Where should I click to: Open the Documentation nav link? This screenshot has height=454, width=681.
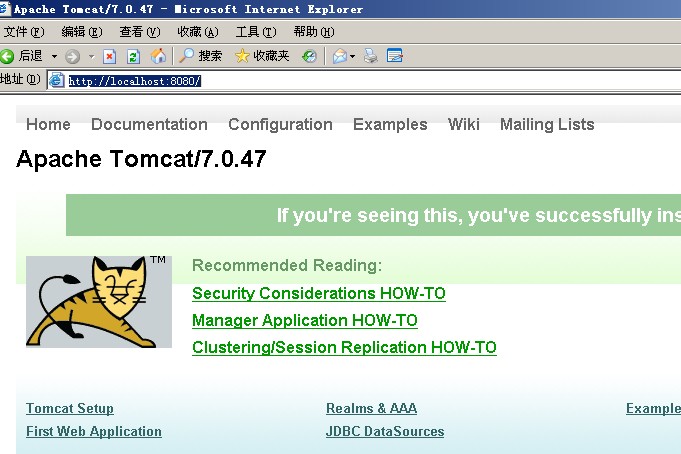[149, 124]
